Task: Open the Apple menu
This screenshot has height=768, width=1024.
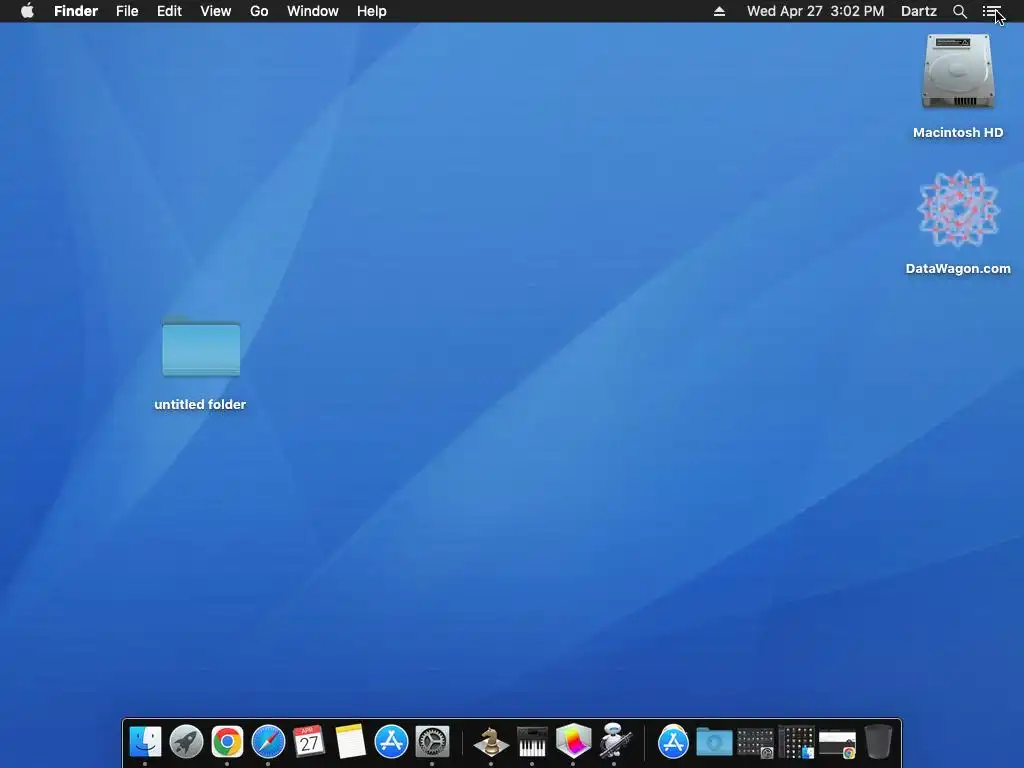Action: point(27,11)
